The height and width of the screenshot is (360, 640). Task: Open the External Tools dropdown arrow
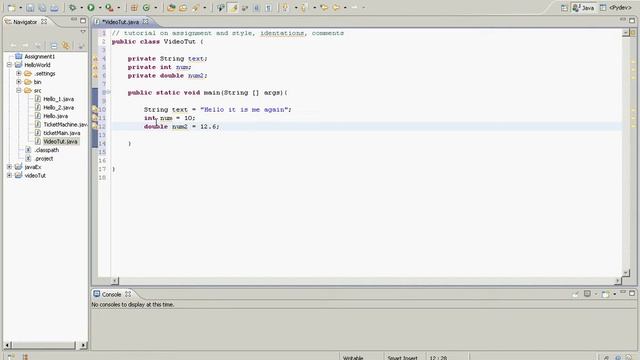[x=119, y=8]
